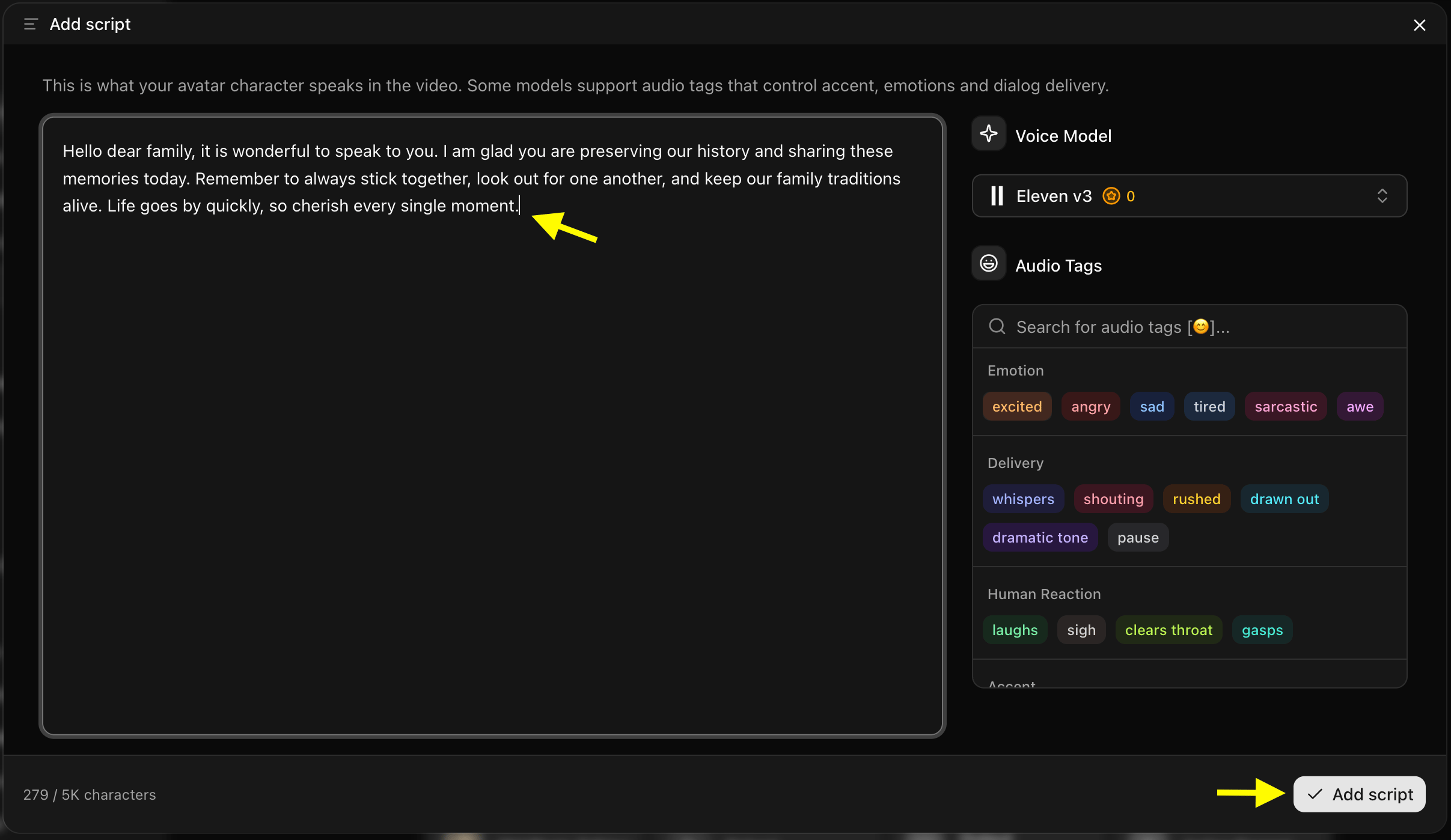Viewport: 1451px width, 840px height.
Task: Click the 279 / 5K characters counter
Action: 90,794
